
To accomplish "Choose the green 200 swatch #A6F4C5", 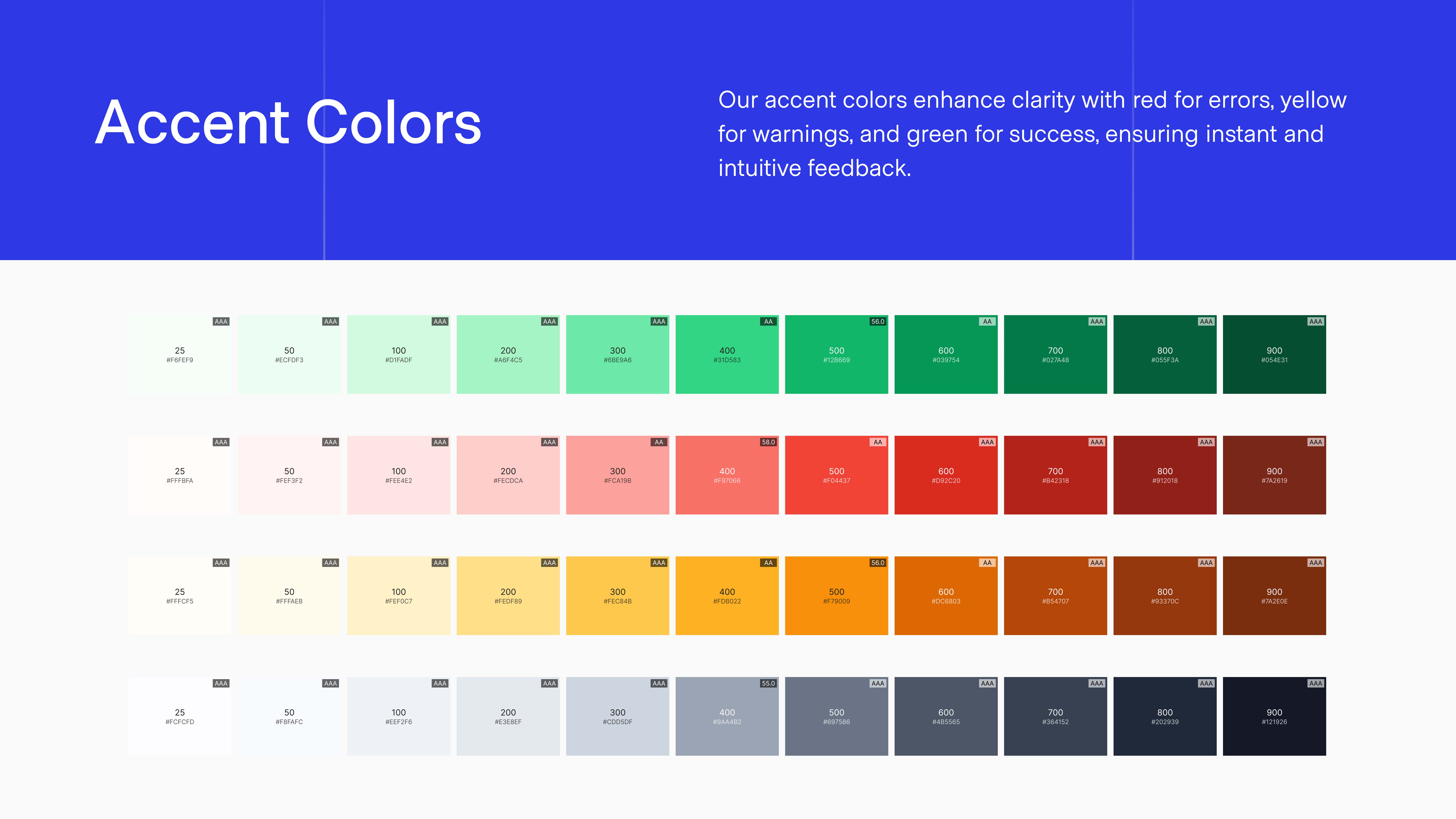I will click(x=508, y=354).
